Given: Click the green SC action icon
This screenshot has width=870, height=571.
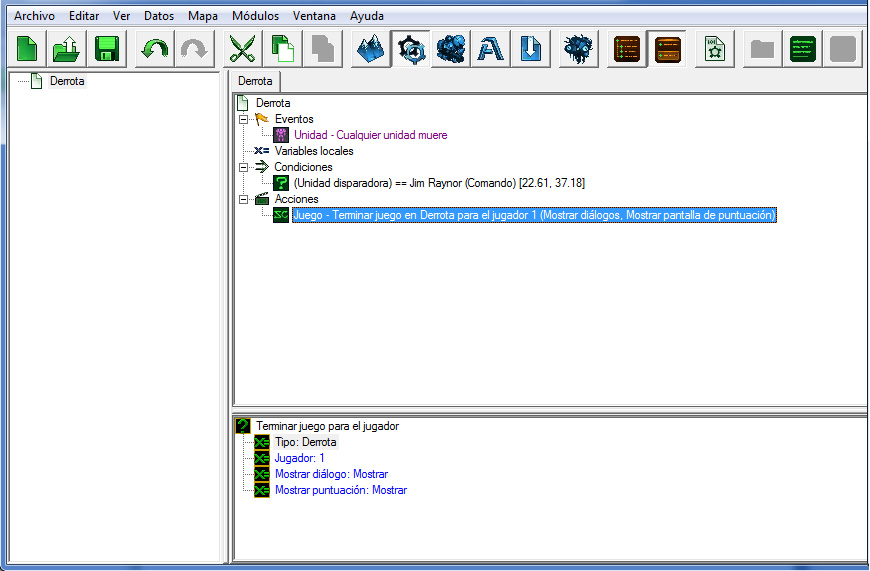Looking at the screenshot, I should tap(281, 215).
